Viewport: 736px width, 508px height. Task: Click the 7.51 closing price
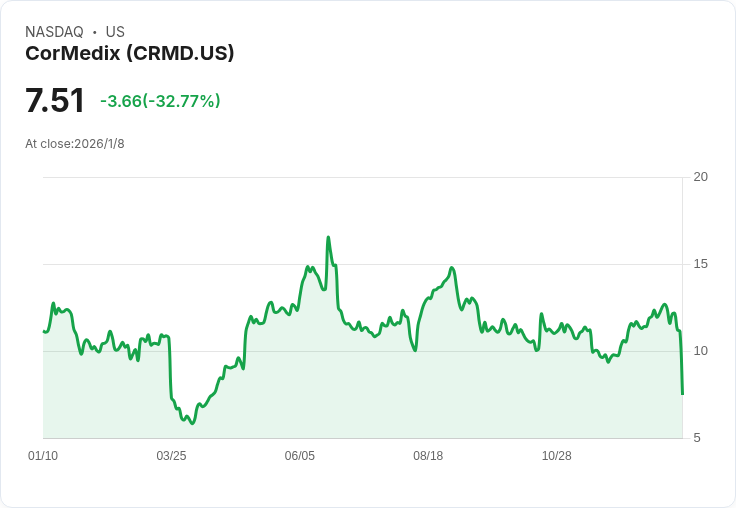coord(55,101)
